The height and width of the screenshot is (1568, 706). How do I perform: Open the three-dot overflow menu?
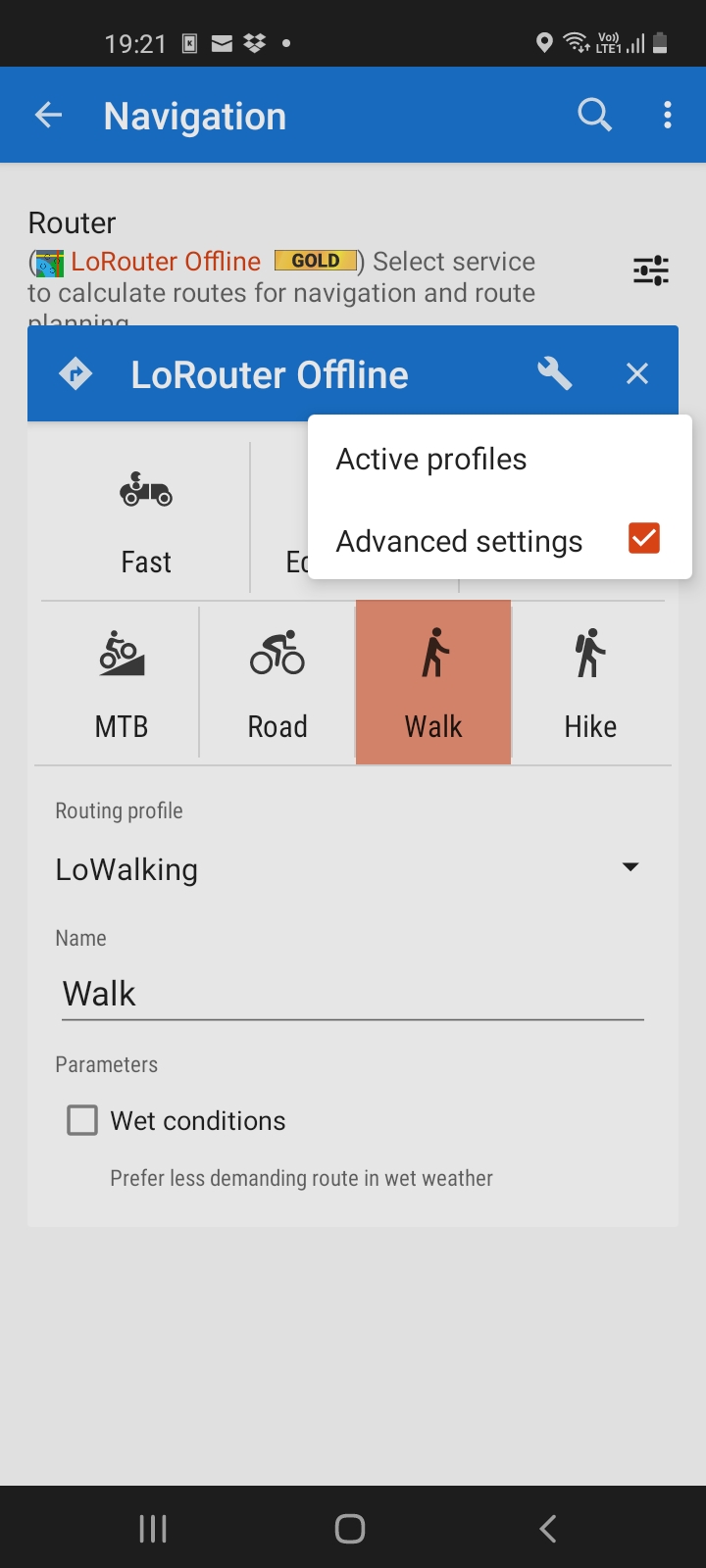pyautogui.click(x=668, y=116)
